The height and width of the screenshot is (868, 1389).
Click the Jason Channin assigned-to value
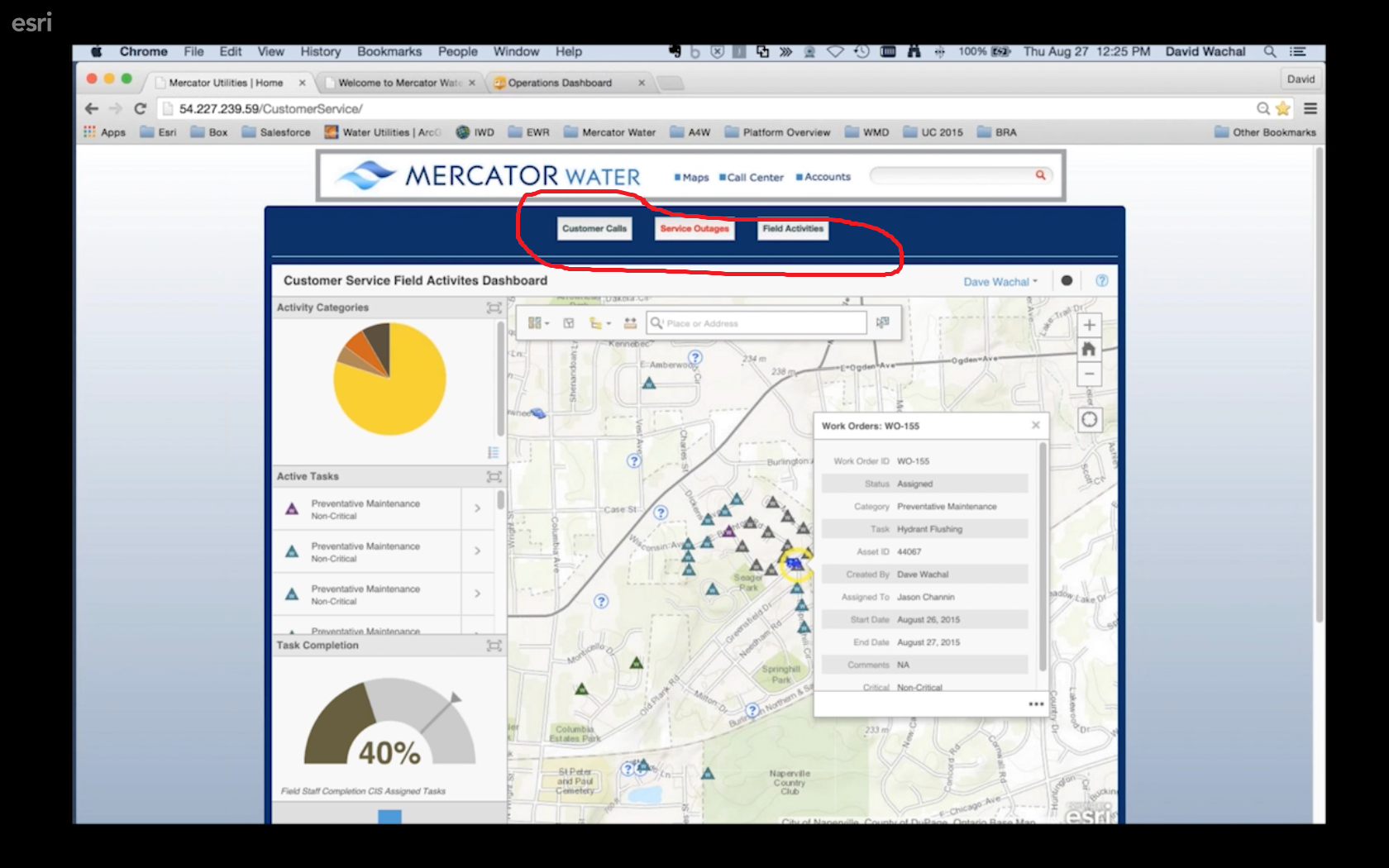(925, 597)
